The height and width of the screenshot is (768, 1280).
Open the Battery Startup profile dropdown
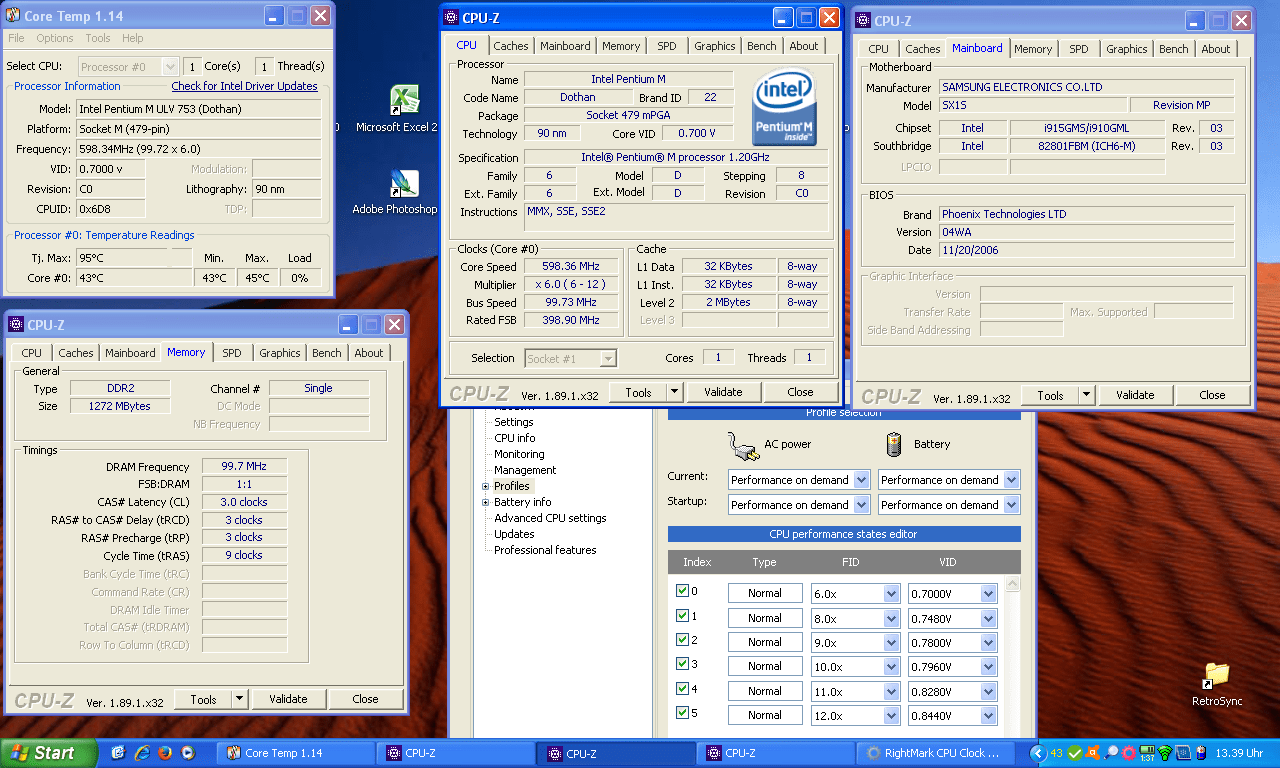point(1011,505)
